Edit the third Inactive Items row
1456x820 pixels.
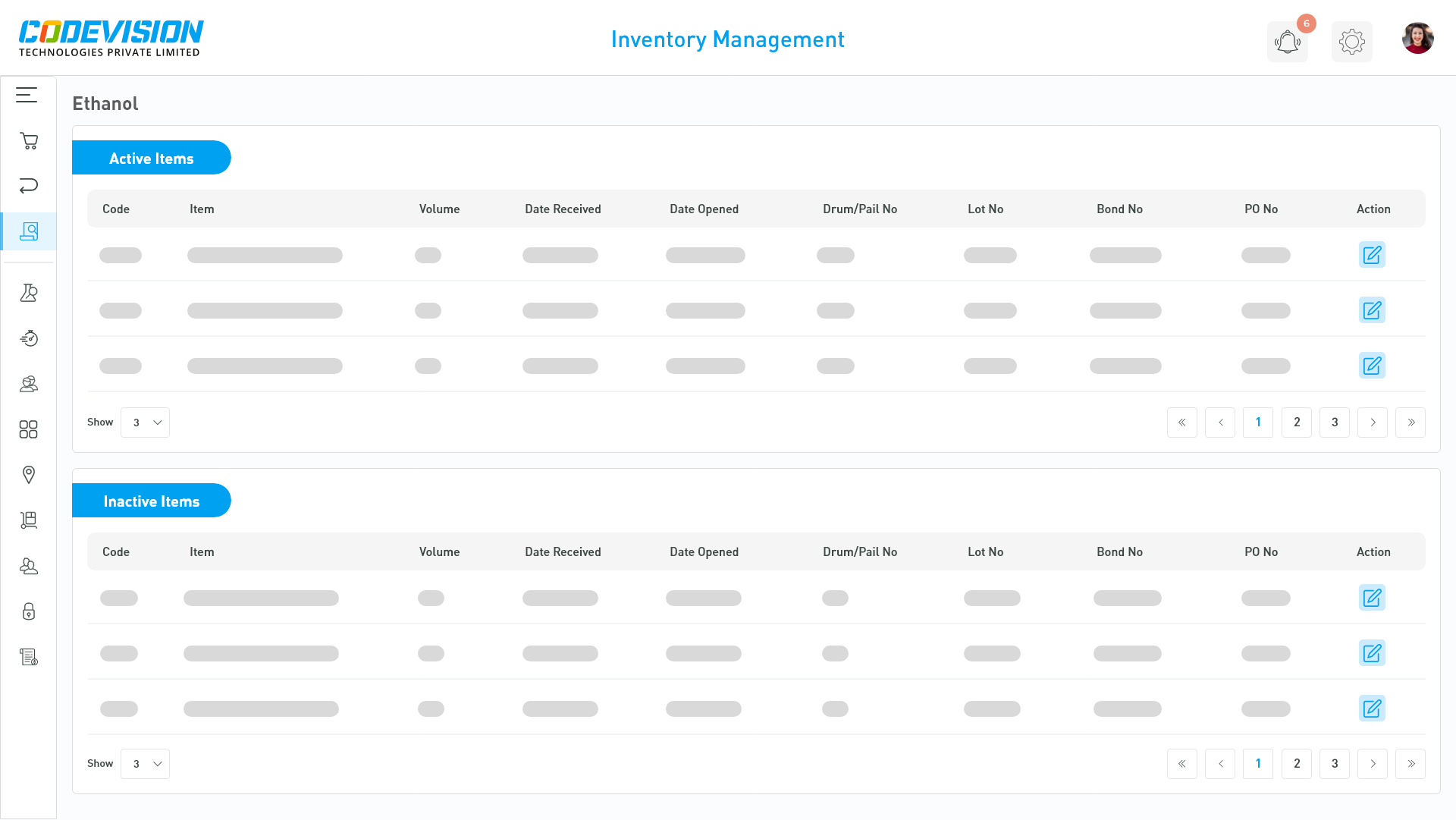point(1372,708)
